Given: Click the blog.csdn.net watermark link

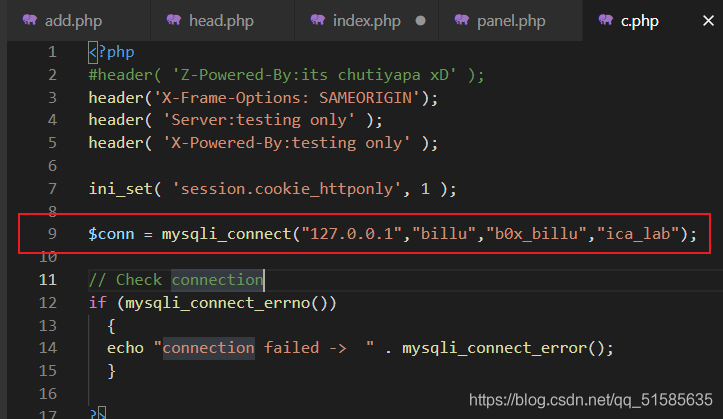Looking at the screenshot, I should [591, 400].
